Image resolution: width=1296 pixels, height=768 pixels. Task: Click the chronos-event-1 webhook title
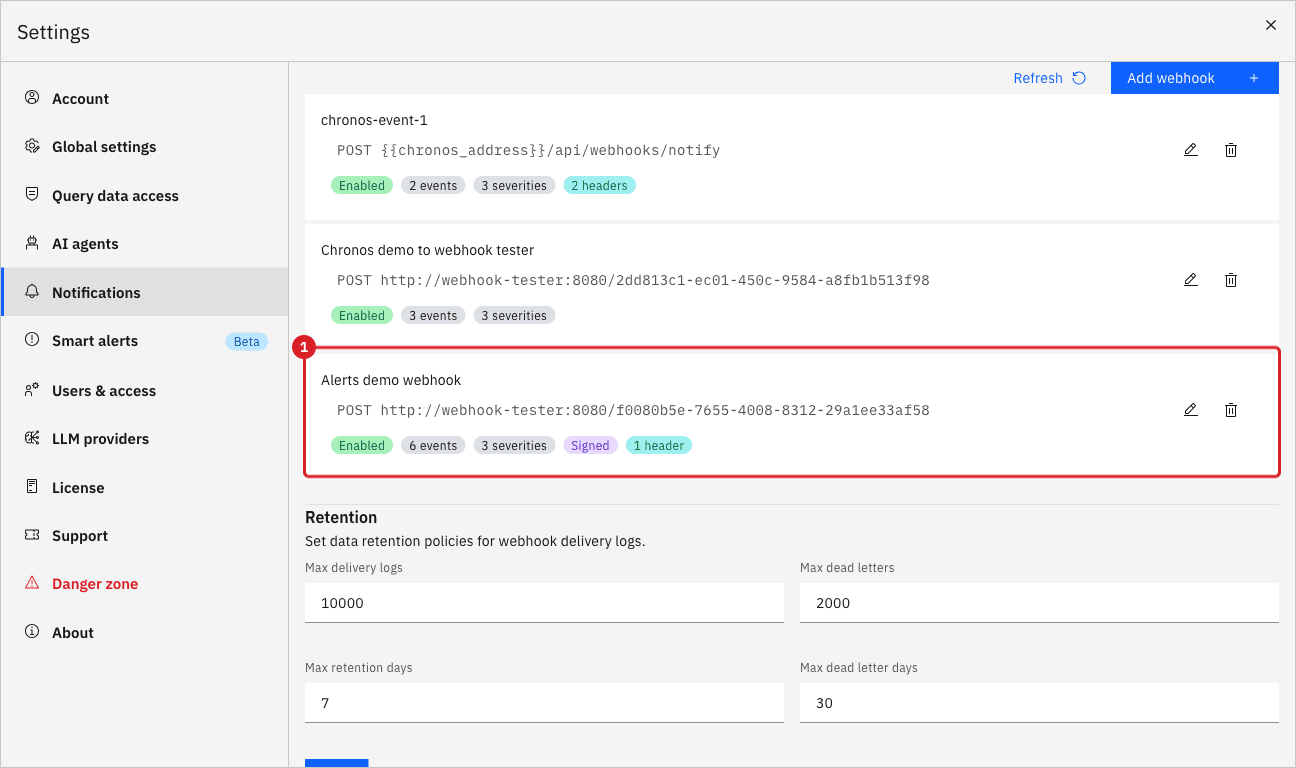(x=374, y=120)
